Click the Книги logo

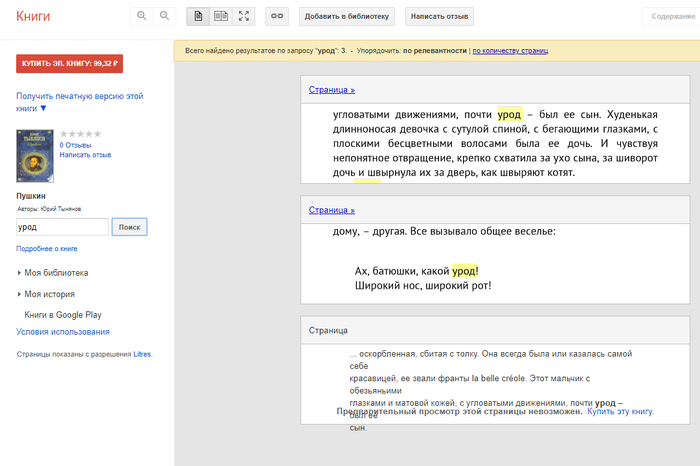click(33, 16)
